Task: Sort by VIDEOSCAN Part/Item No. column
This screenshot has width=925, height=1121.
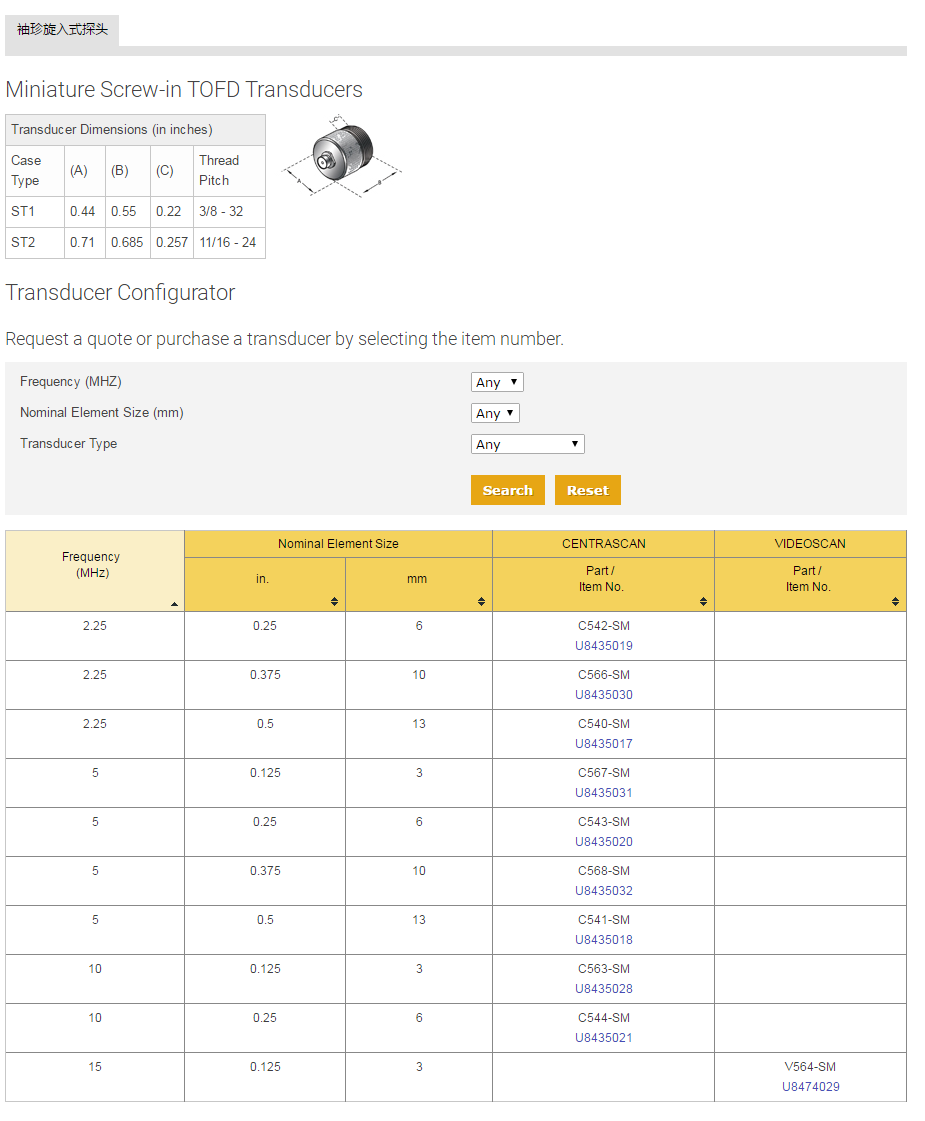Action: tap(895, 601)
